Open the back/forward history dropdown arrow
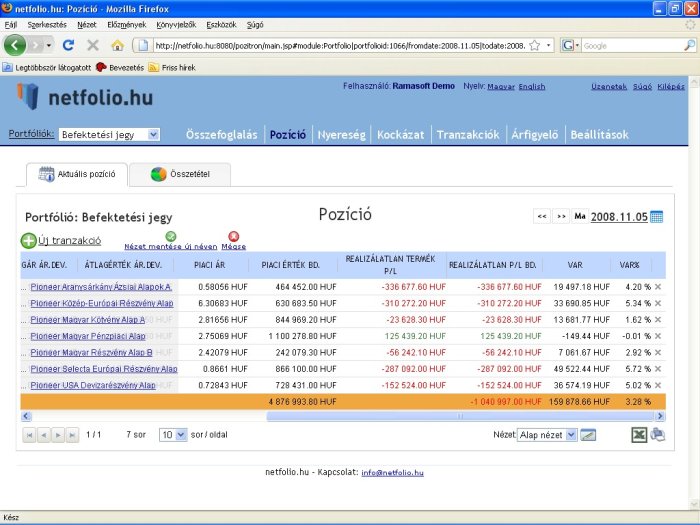This screenshot has height=525, width=700. (x=49, y=45)
